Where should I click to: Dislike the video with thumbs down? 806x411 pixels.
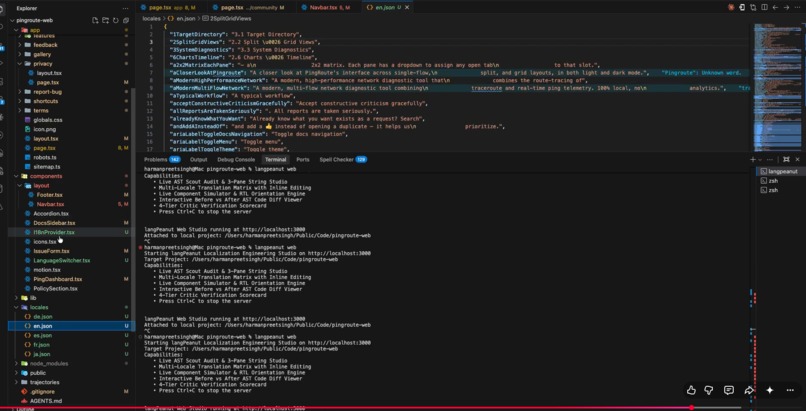pyautogui.click(x=709, y=390)
